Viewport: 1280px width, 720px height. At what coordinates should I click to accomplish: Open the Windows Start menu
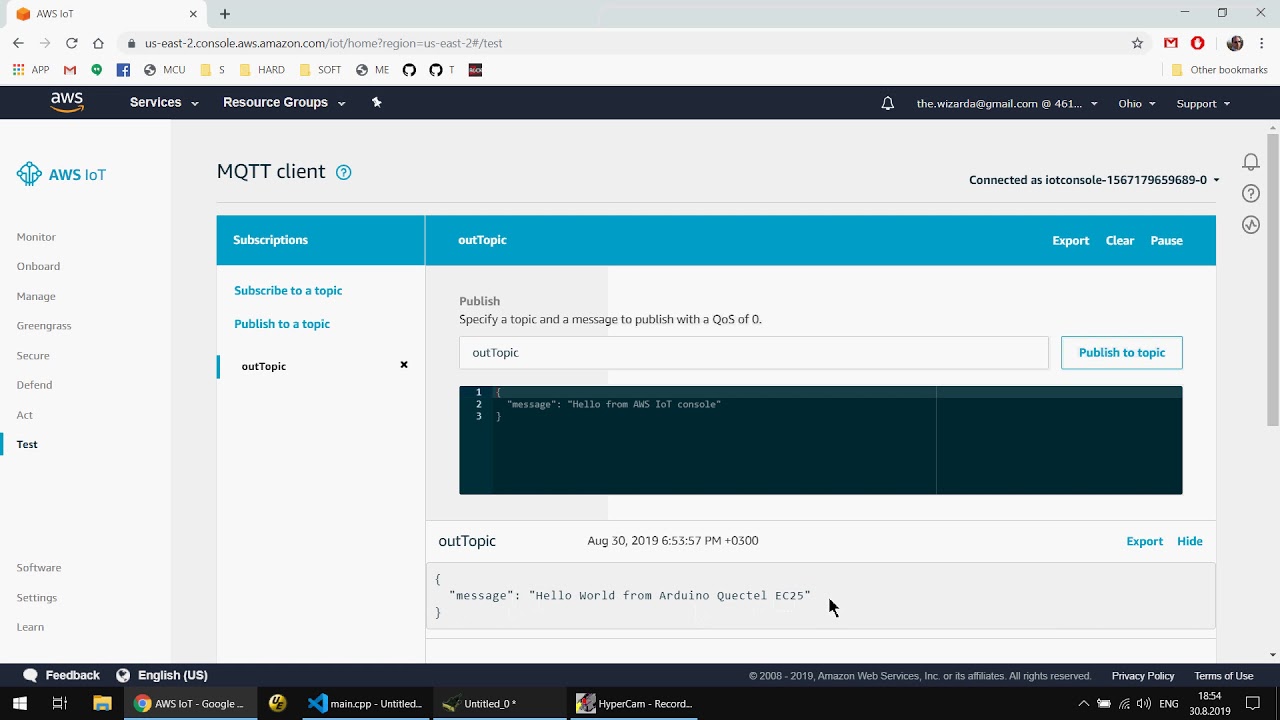(x=19, y=703)
